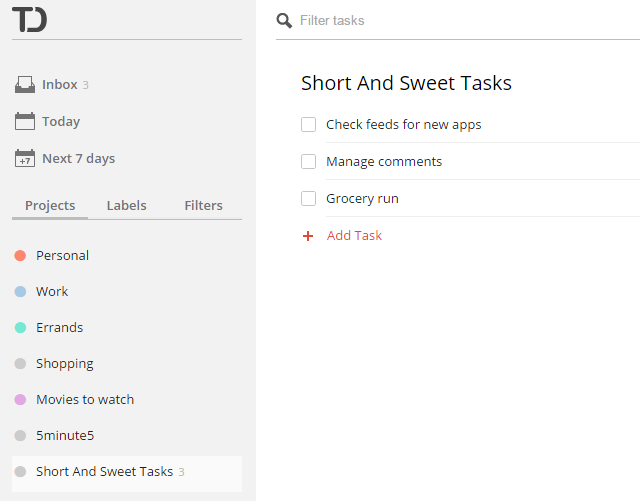Click the orange Personal project color dot
640x501 pixels.
click(20, 256)
